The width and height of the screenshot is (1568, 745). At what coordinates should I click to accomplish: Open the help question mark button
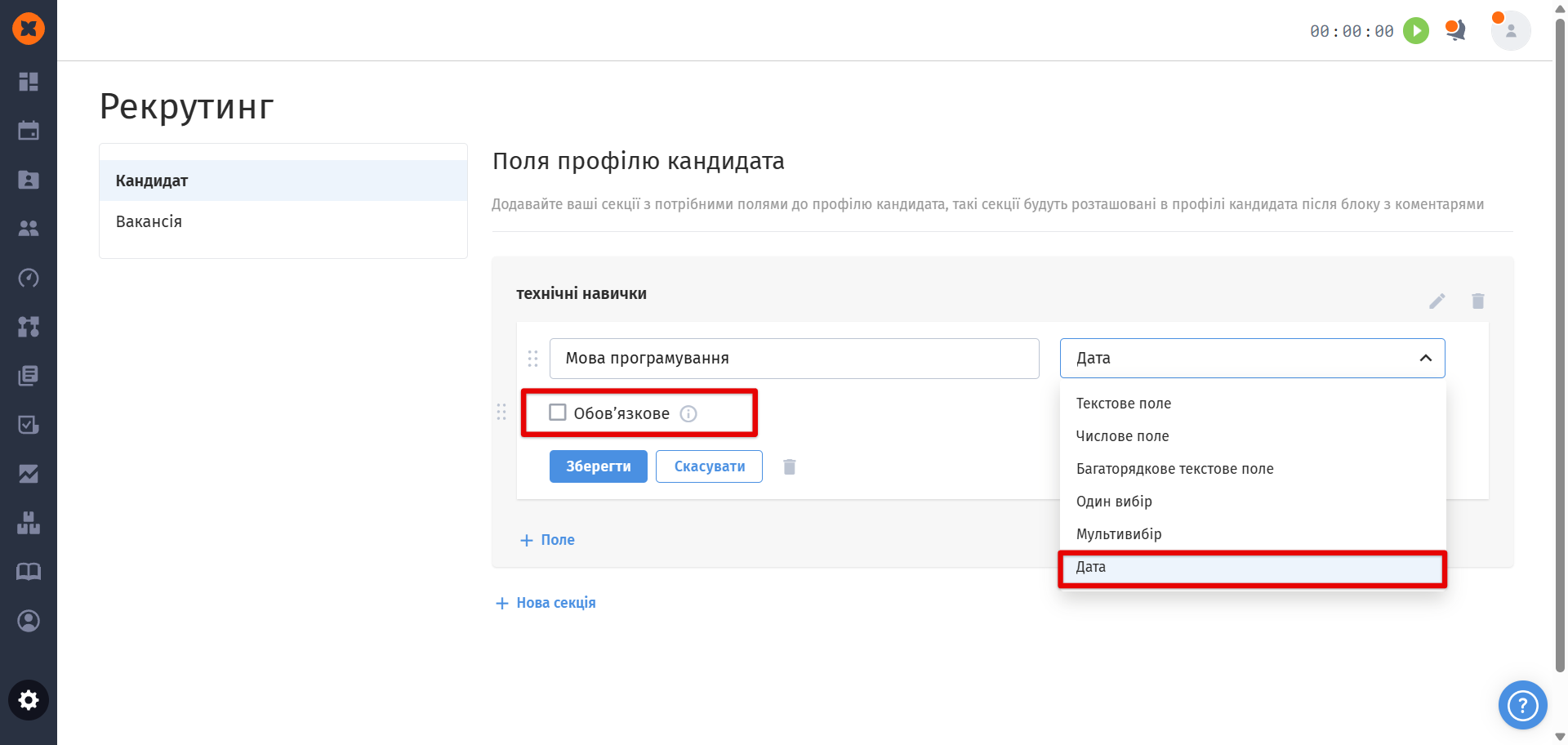1522,704
